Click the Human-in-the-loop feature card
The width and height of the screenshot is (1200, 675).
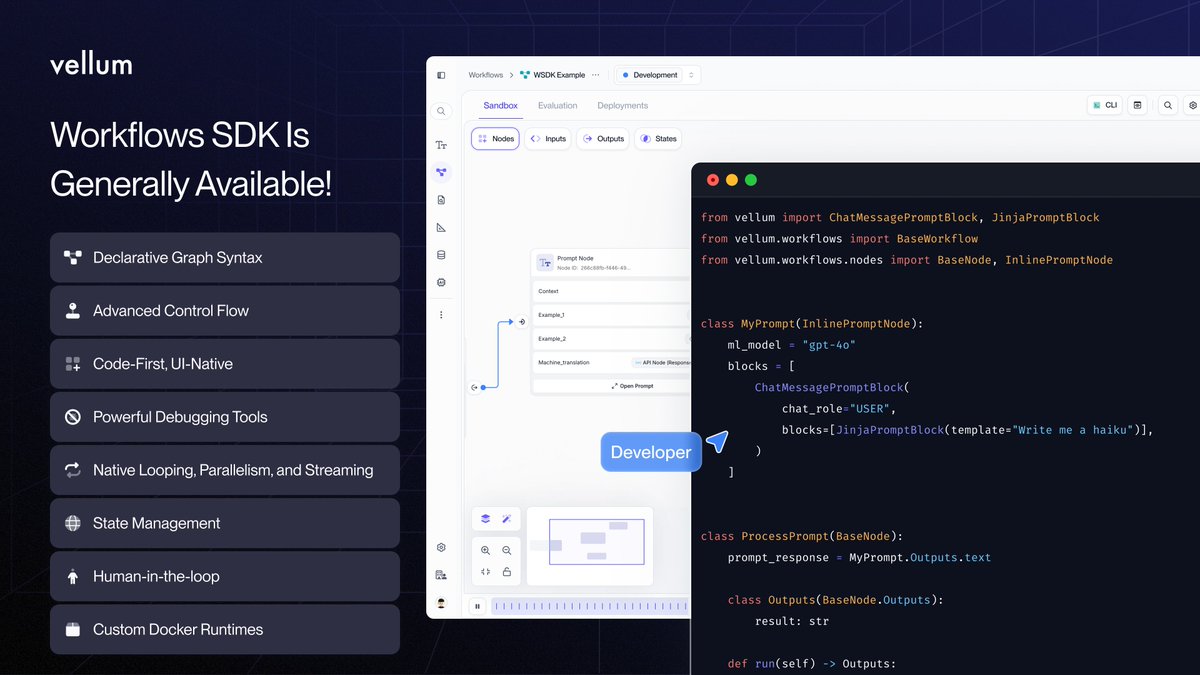coord(225,576)
